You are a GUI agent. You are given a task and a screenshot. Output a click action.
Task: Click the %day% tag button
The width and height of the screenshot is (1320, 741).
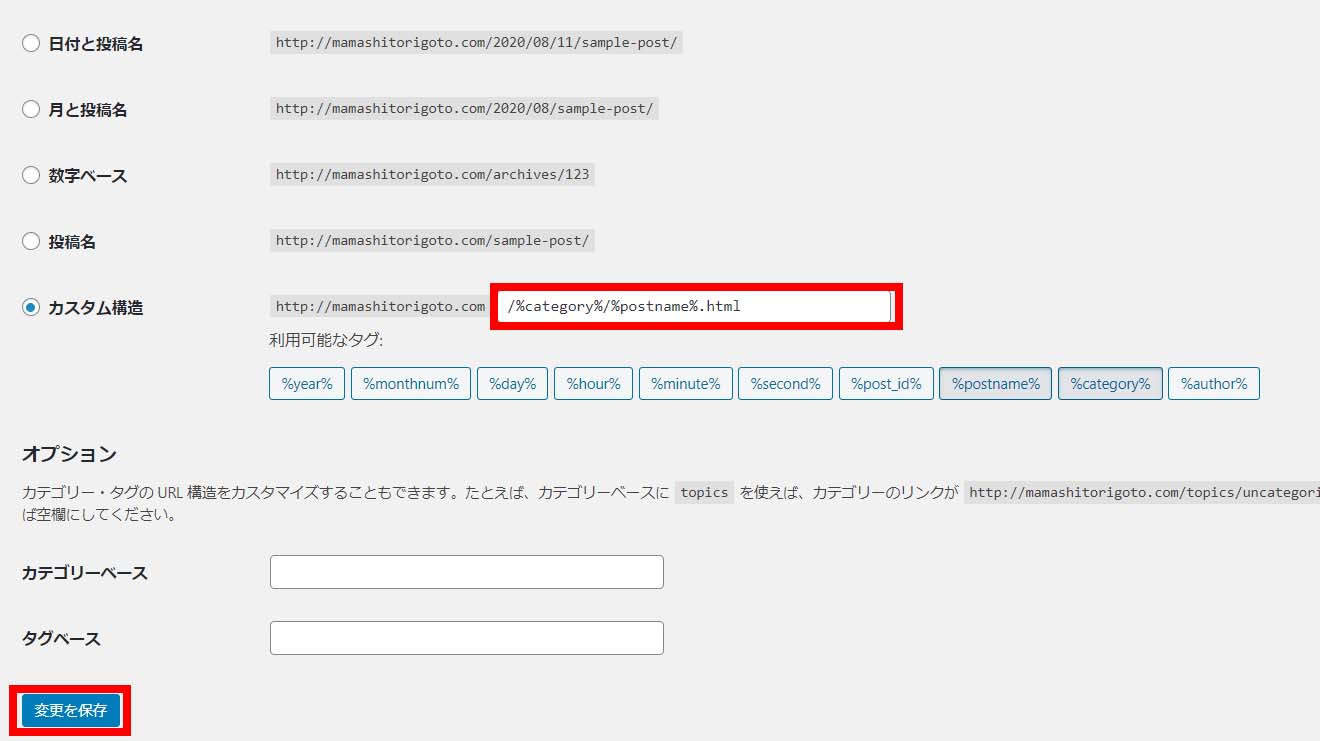click(512, 384)
